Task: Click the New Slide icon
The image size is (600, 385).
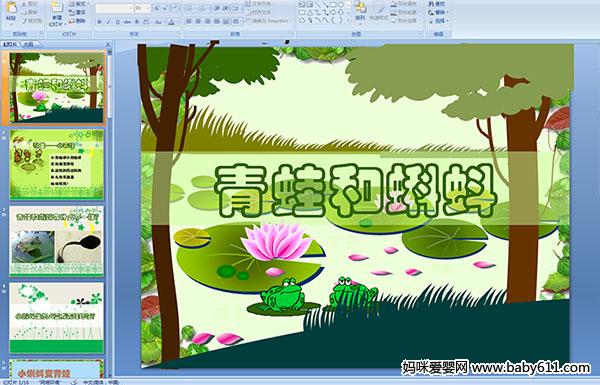Action: click(x=57, y=7)
